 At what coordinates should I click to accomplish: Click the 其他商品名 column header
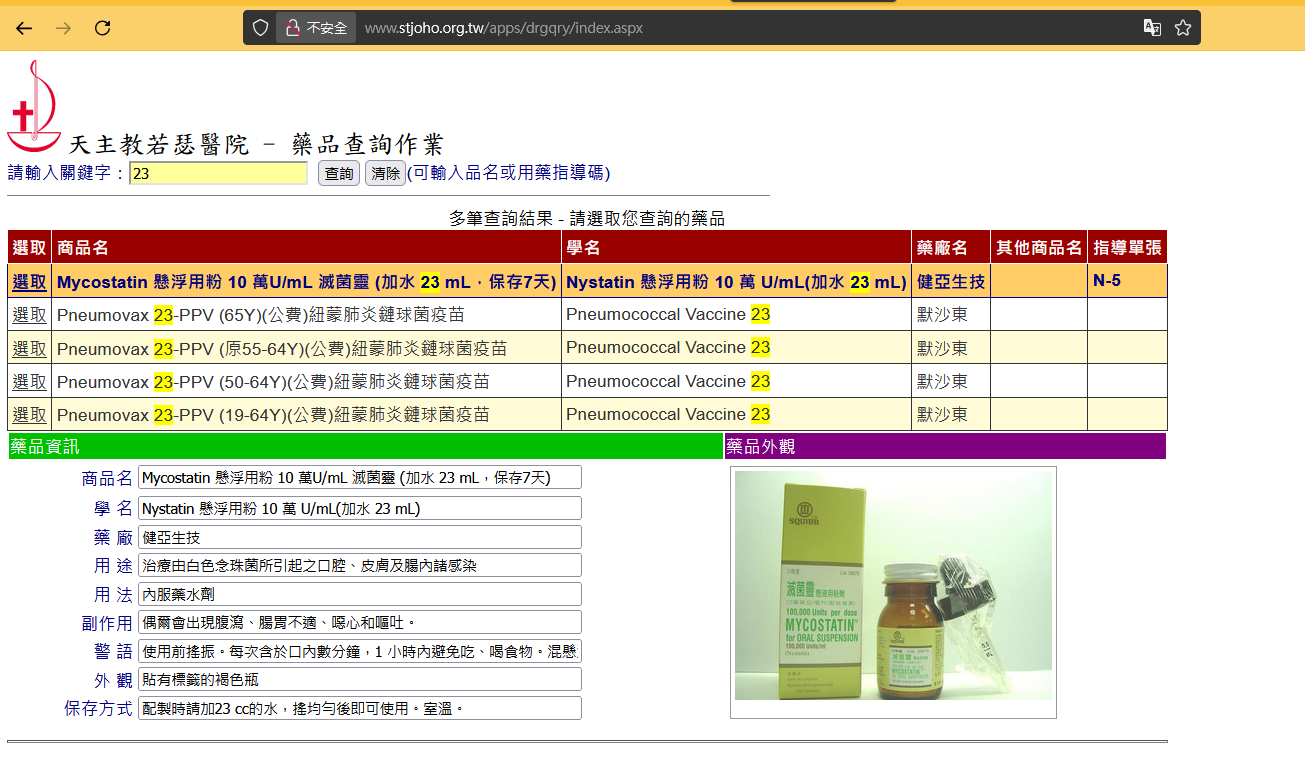tap(1039, 247)
